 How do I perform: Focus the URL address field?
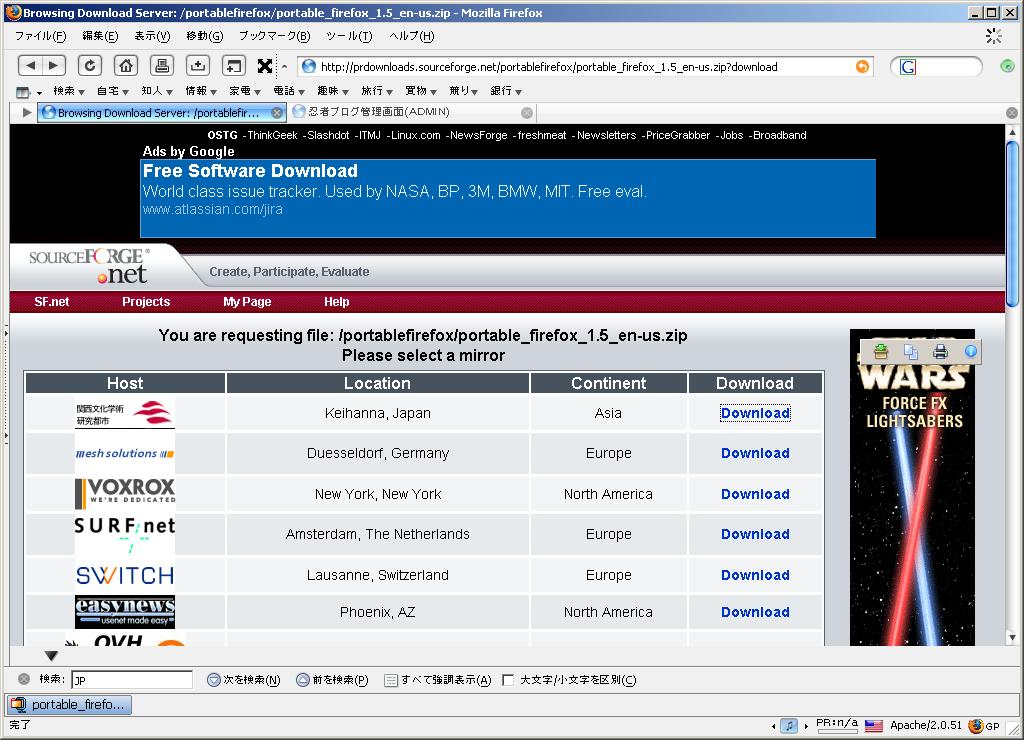click(584, 67)
